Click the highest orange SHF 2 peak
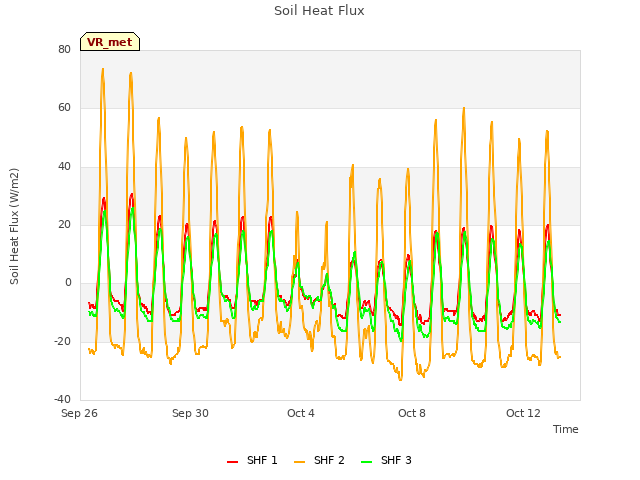 click(x=103, y=69)
